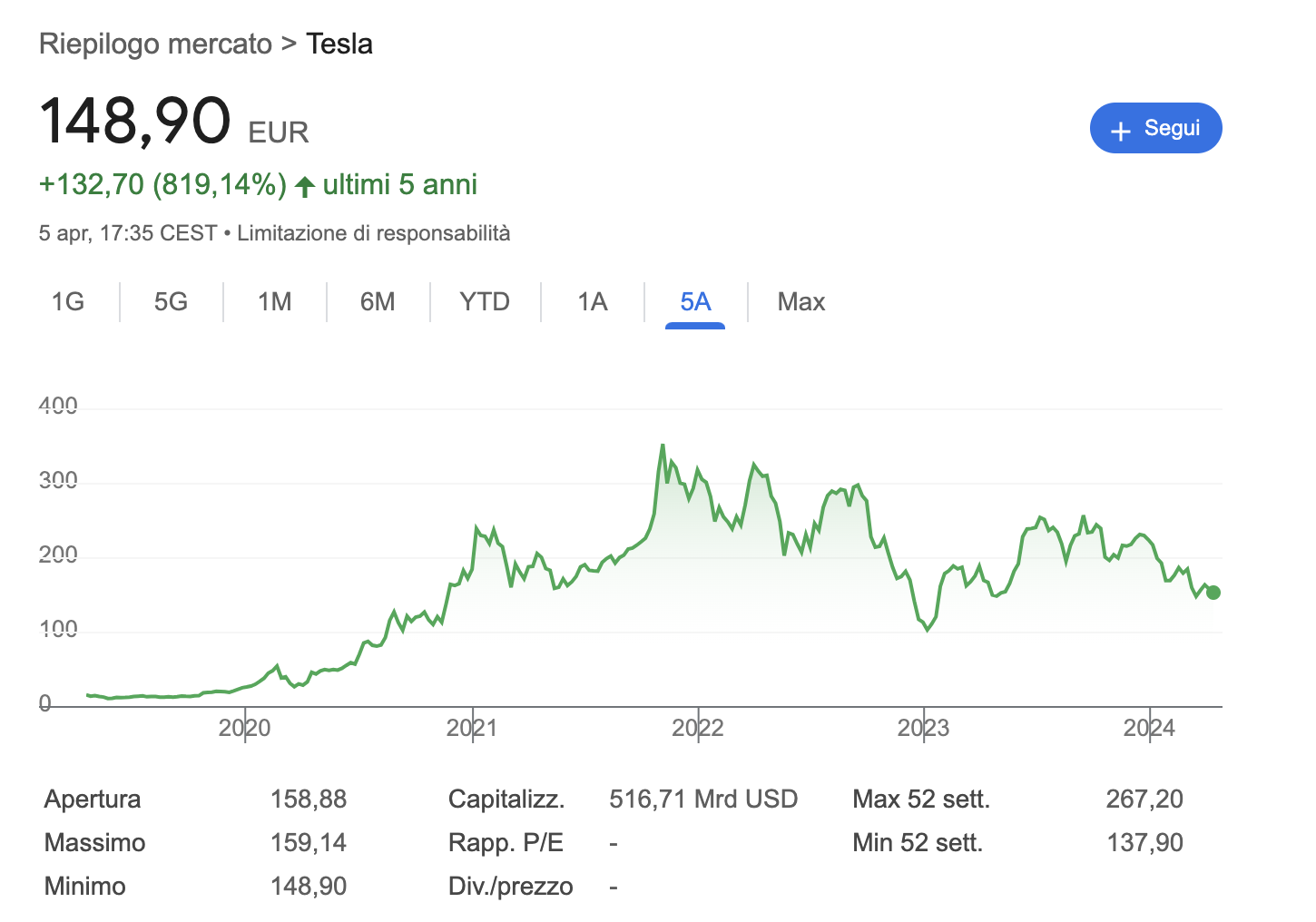Screen dimensions: 1316x922
Task: Click the 2022 marker on the timeline
Action: pyautogui.click(x=697, y=727)
